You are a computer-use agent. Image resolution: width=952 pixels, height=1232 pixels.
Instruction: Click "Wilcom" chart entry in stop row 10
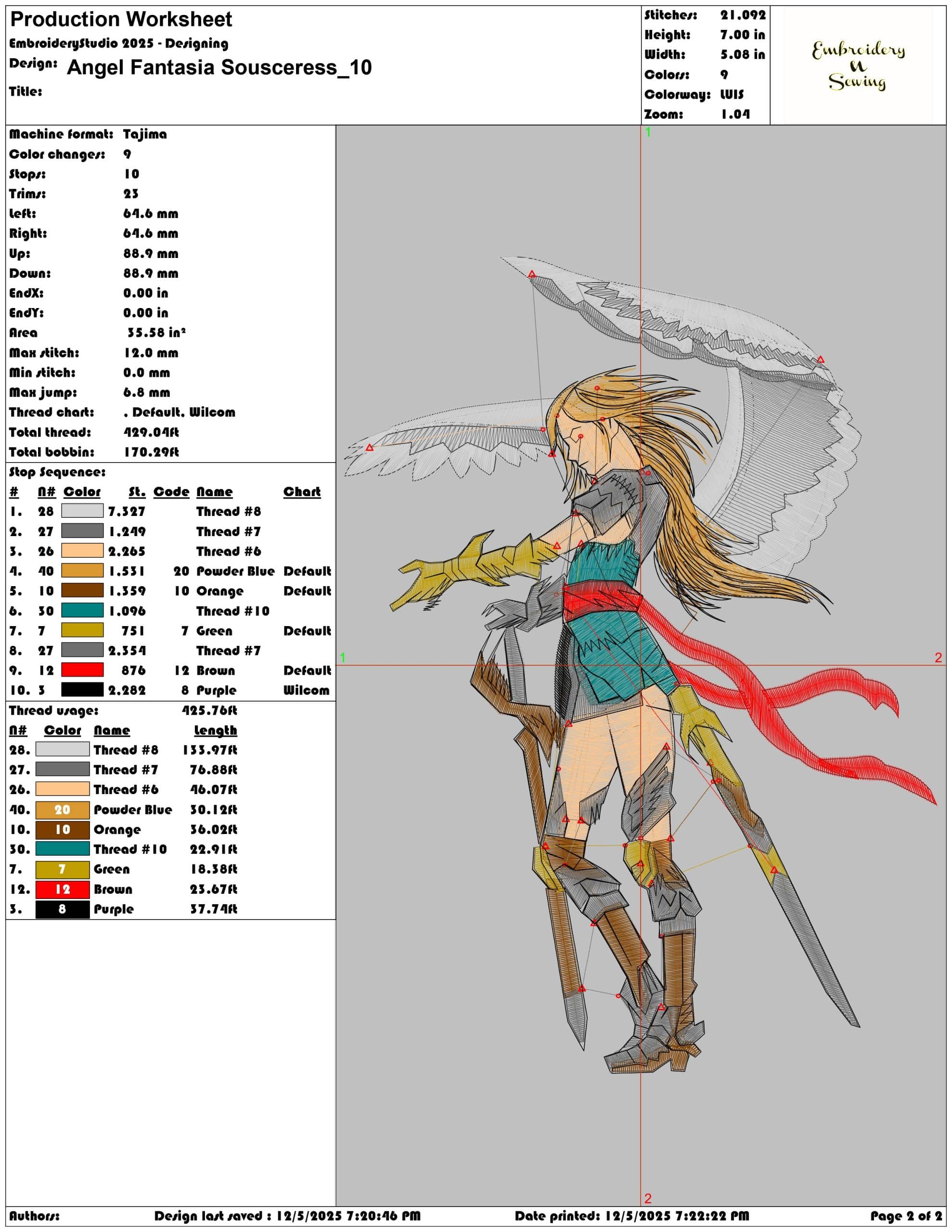[306, 690]
